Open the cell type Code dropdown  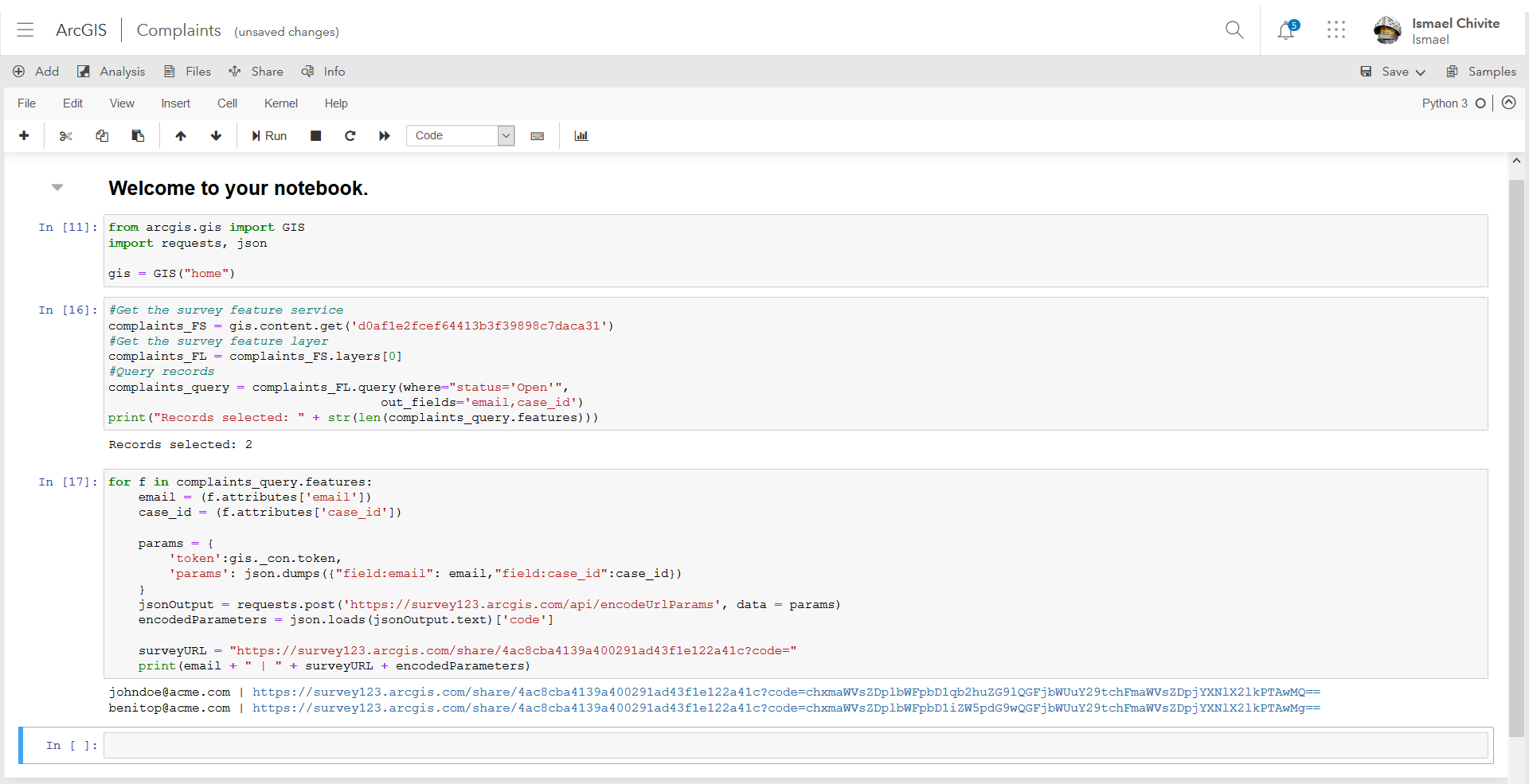coord(460,136)
